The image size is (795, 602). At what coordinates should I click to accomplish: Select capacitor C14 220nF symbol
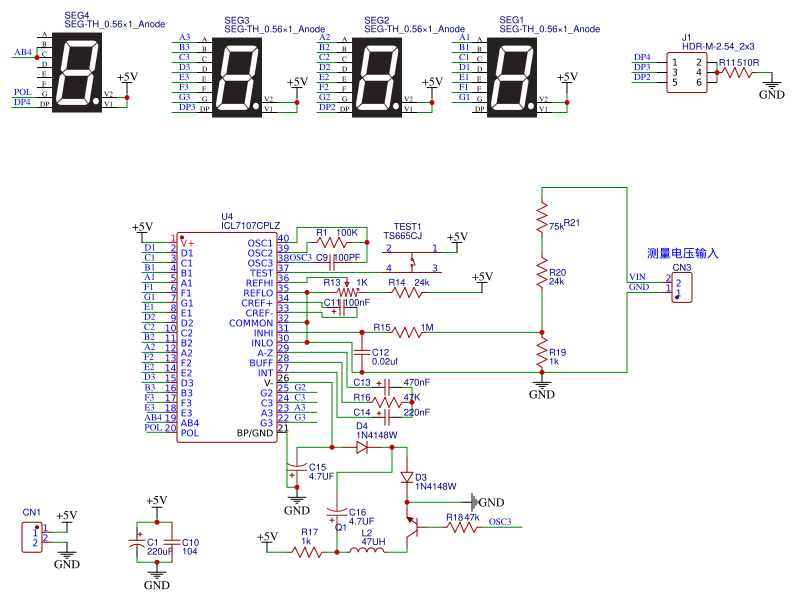click(x=386, y=417)
